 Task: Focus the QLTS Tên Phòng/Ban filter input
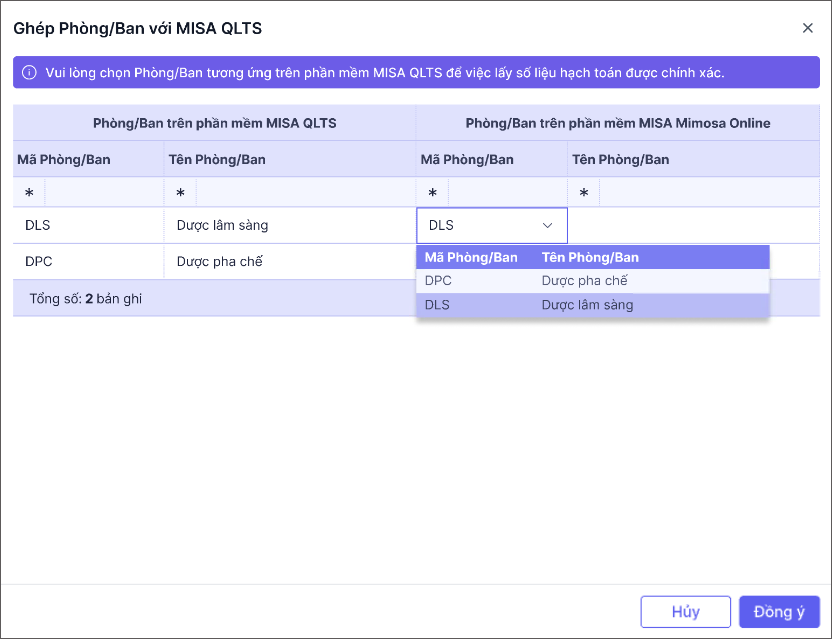(x=306, y=193)
